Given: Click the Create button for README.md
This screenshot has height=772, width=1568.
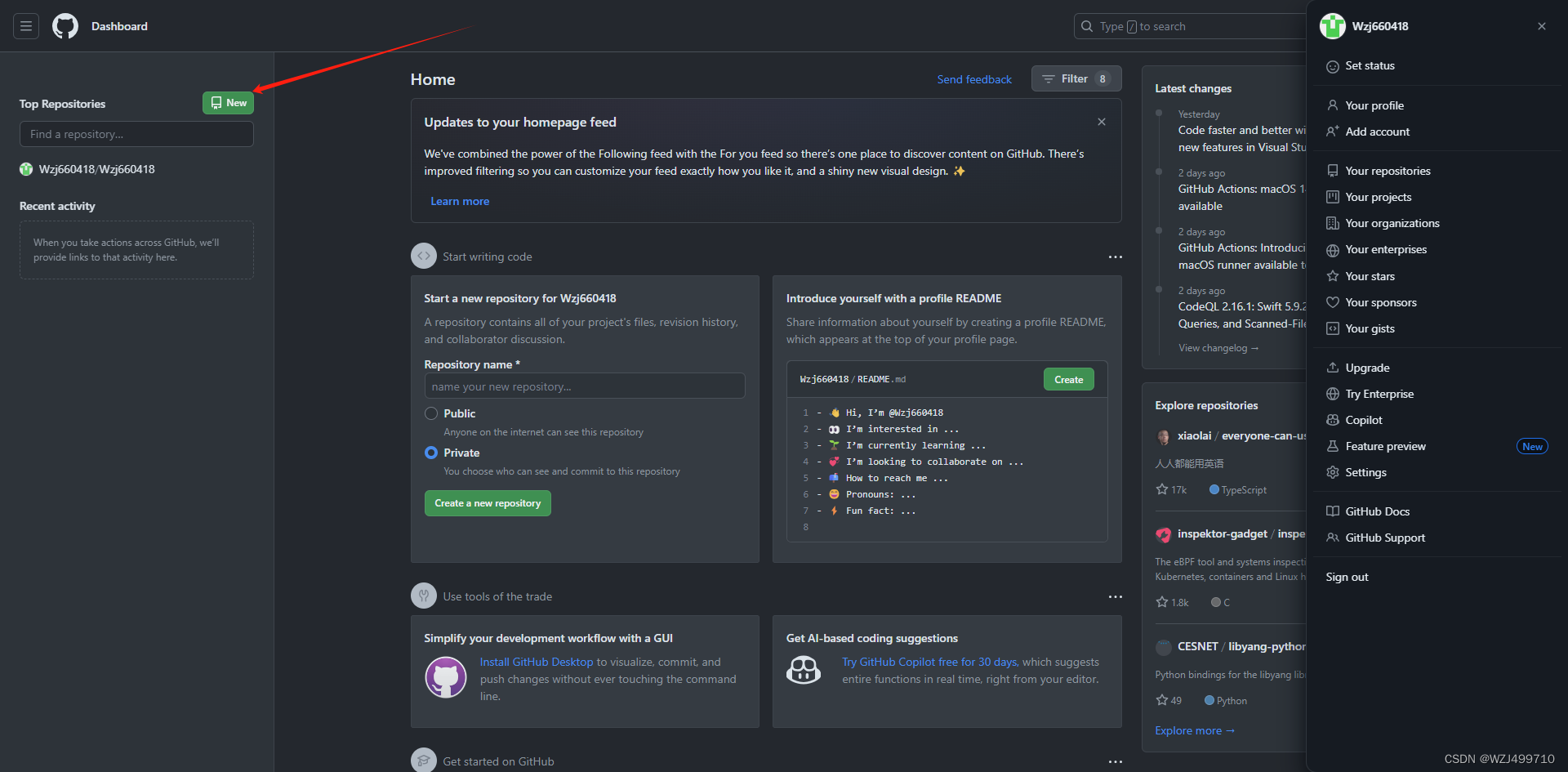Looking at the screenshot, I should [x=1068, y=379].
